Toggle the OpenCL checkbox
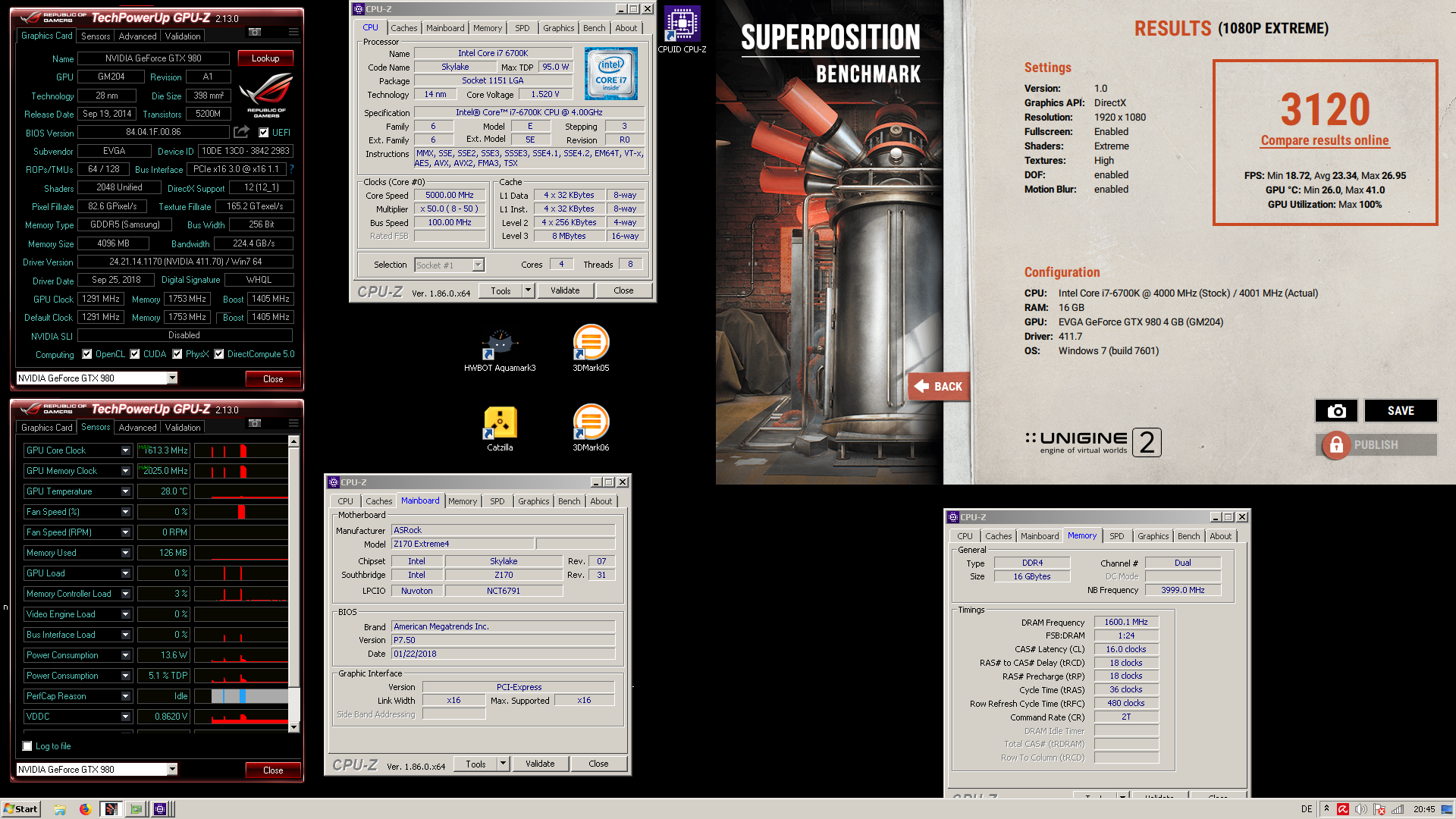This screenshot has width=1456, height=819. click(87, 354)
